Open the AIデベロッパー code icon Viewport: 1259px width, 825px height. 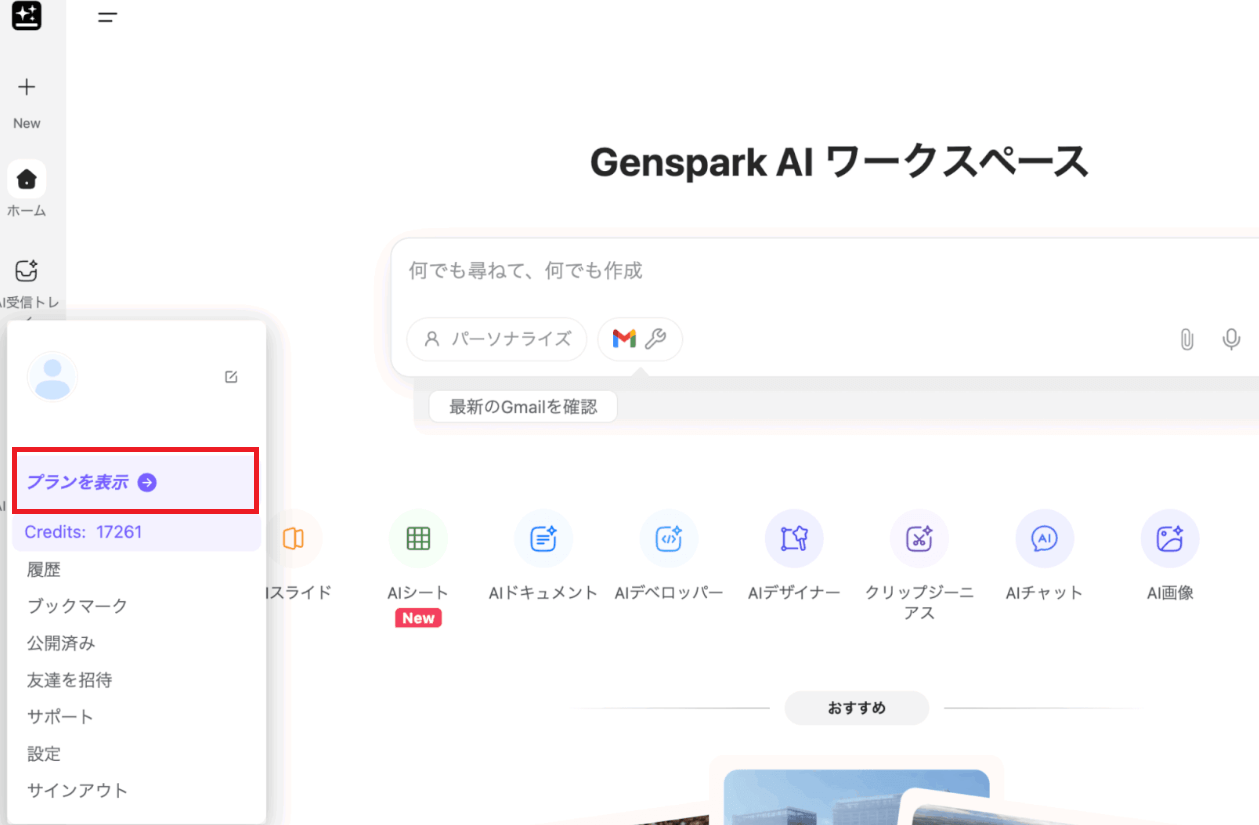pyautogui.click(x=668, y=539)
